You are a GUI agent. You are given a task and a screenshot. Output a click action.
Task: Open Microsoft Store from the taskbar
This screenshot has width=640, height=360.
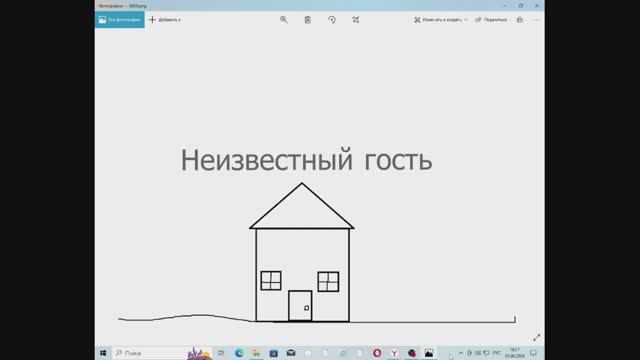coord(273,353)
